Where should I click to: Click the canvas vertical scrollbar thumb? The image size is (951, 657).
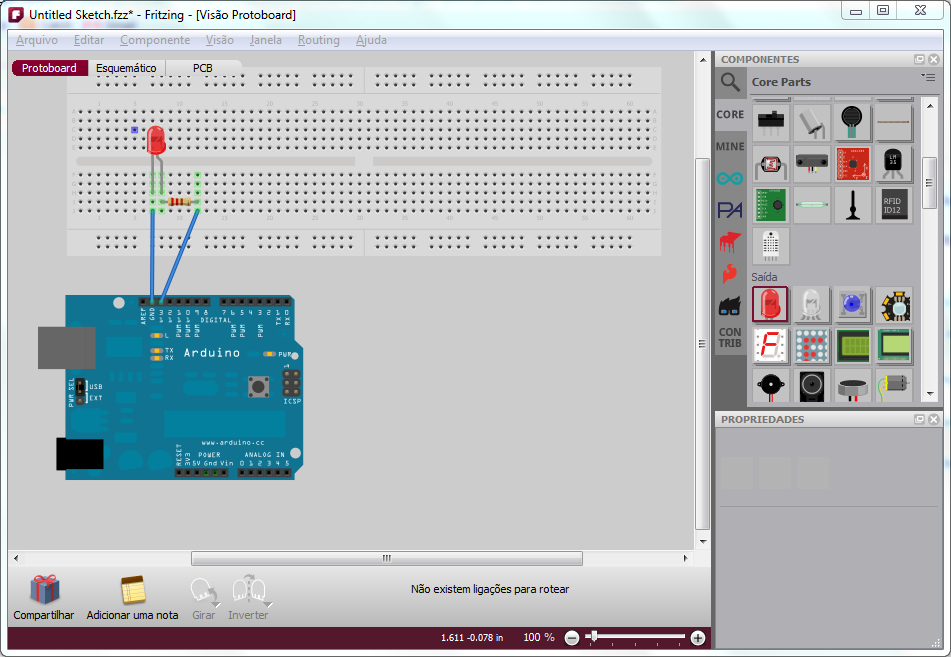702,344
